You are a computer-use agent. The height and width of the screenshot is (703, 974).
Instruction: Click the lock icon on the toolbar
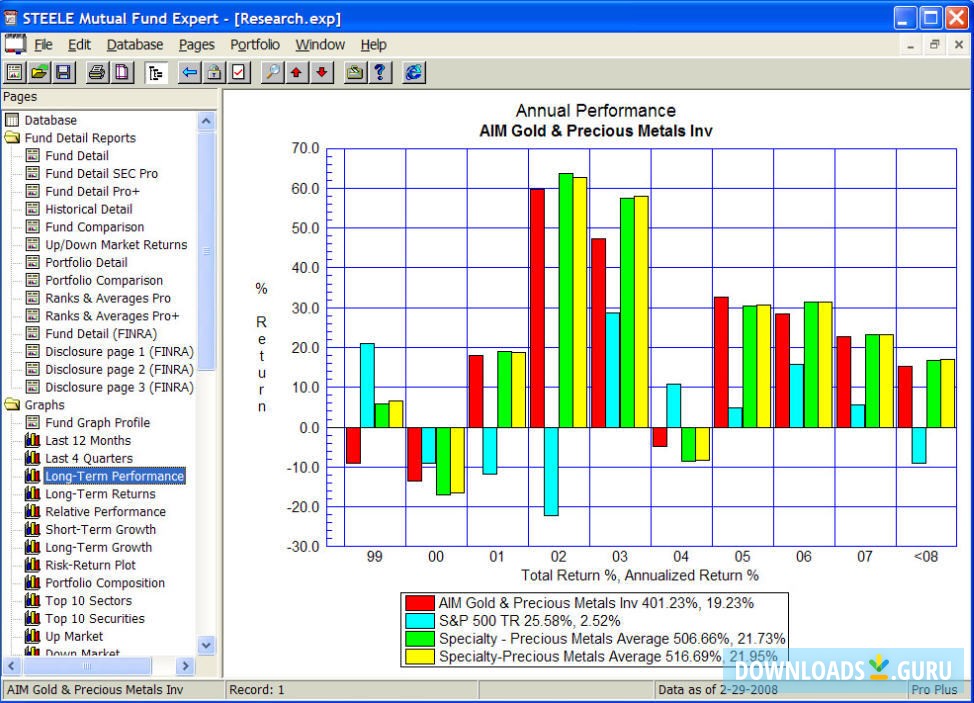(213, 71)
